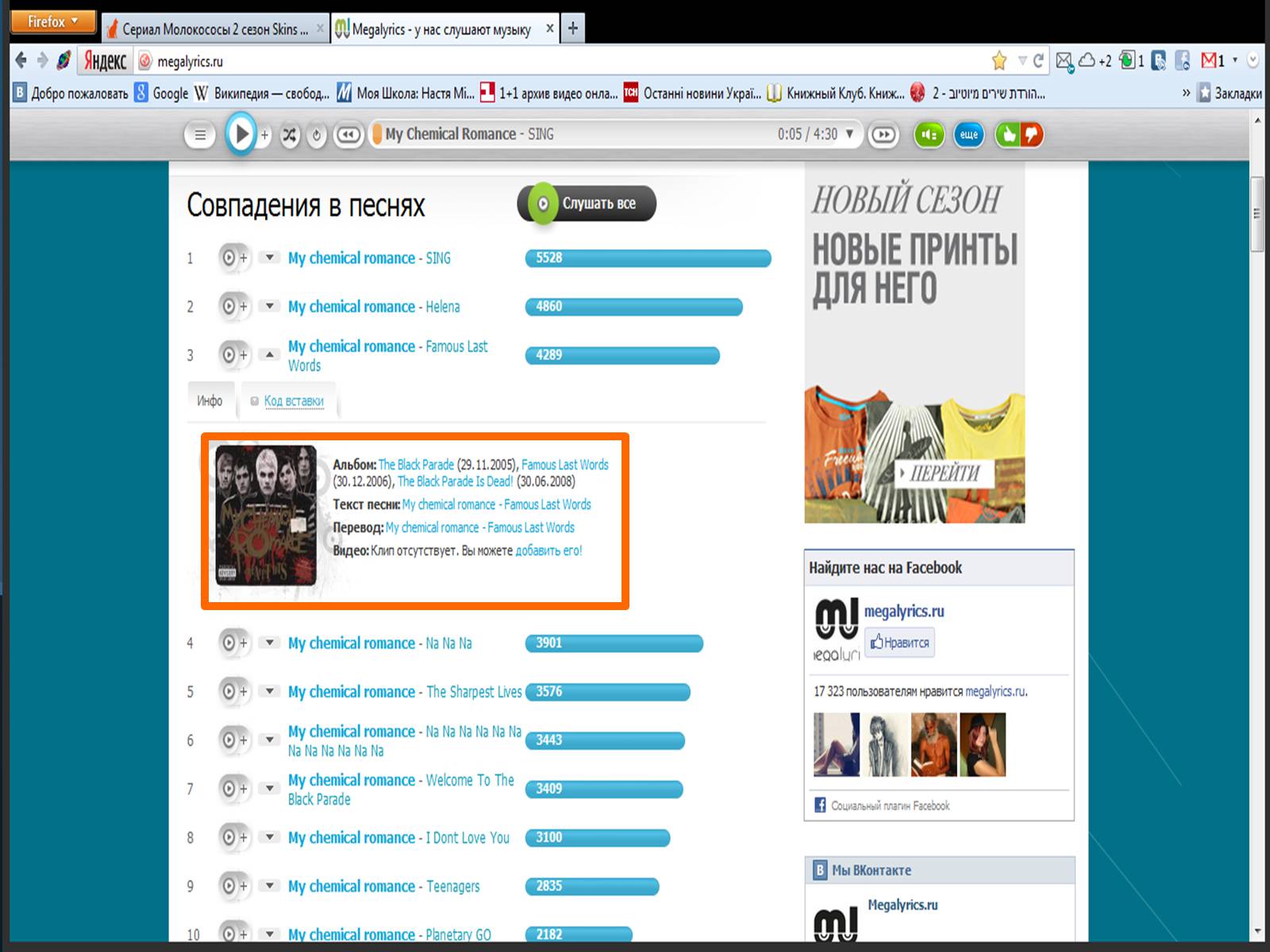Open the 'Википедия — свобод...' bookmark
1270x952 pixels.
point(262,94)
